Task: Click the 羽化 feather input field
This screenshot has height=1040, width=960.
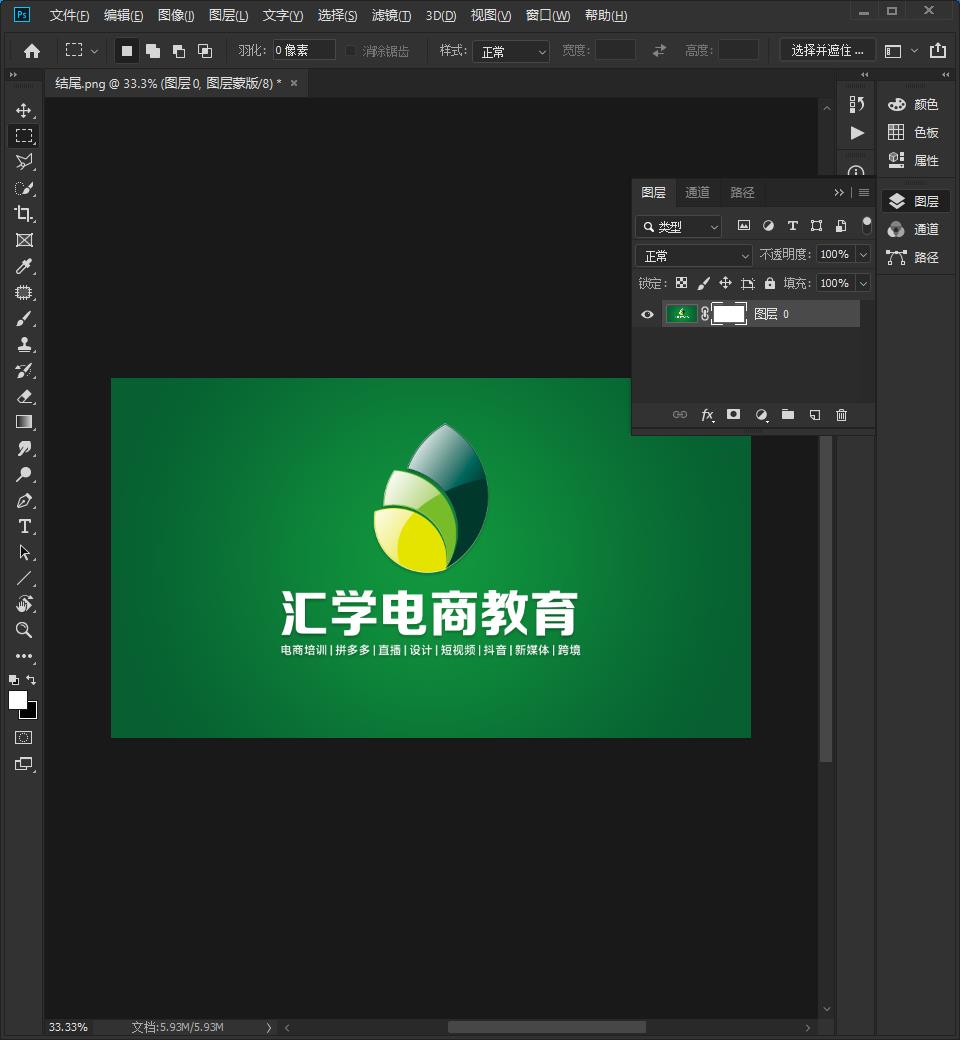Action: click(304, 50)
